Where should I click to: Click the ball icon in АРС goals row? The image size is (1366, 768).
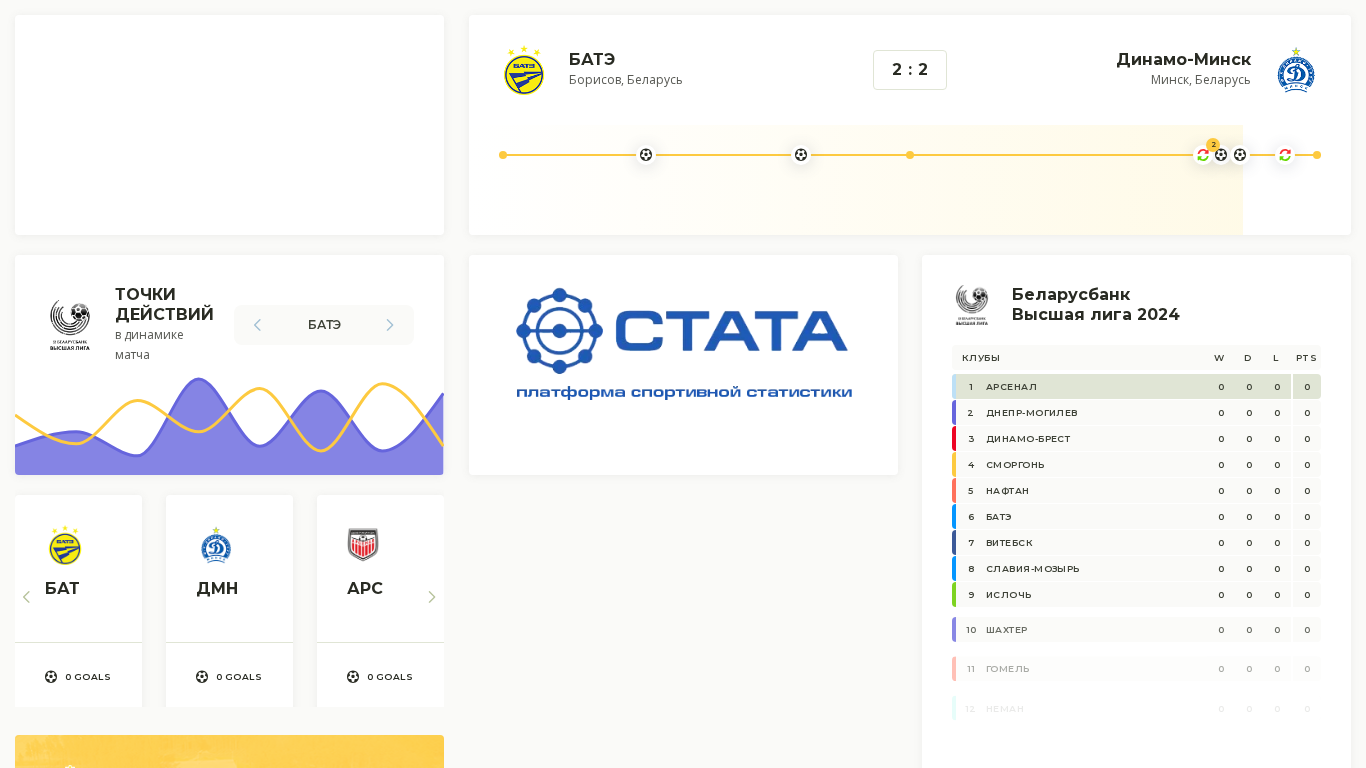[x=353, y=677]
